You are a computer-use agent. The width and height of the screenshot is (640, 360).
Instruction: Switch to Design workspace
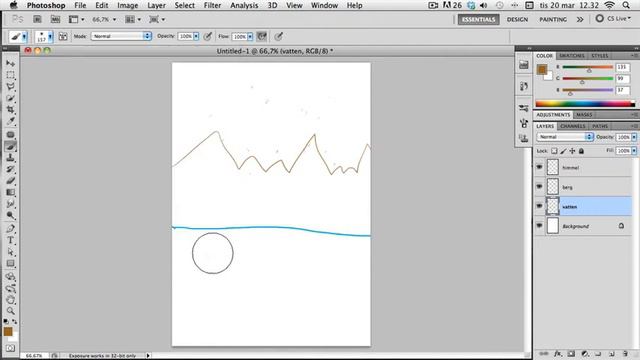pos(517,19)
